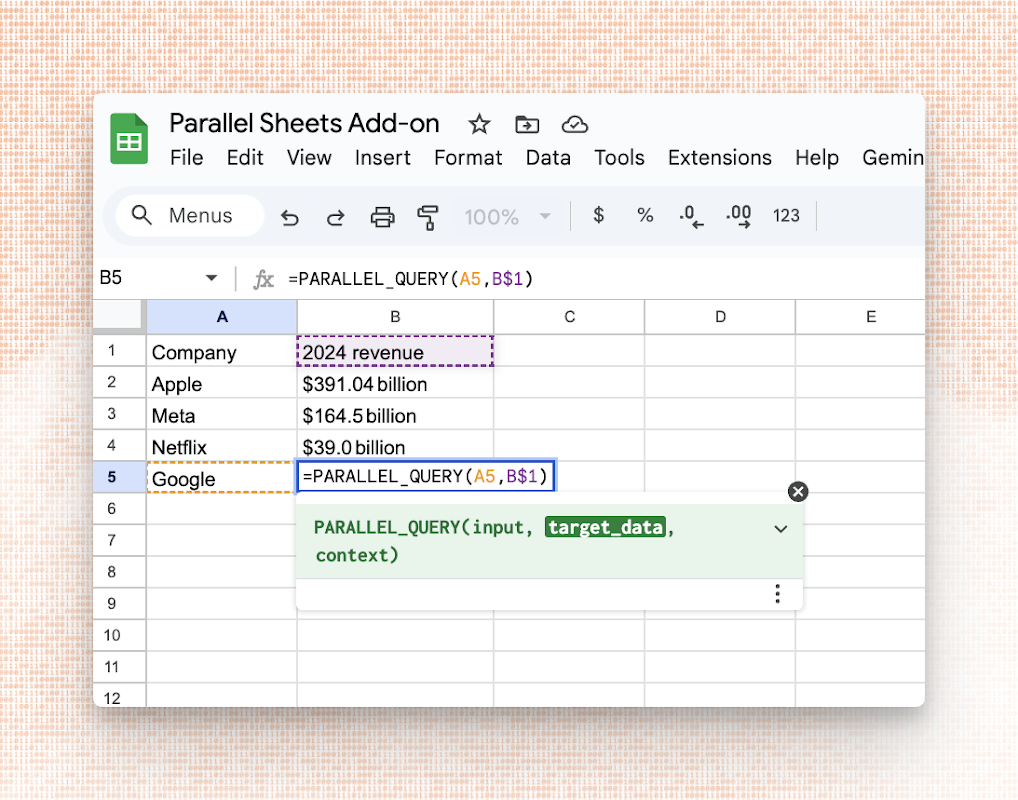This screenshot has width=1018, height=800.
Task: Increase decimal places icon
Action: [x=739, y=216]
